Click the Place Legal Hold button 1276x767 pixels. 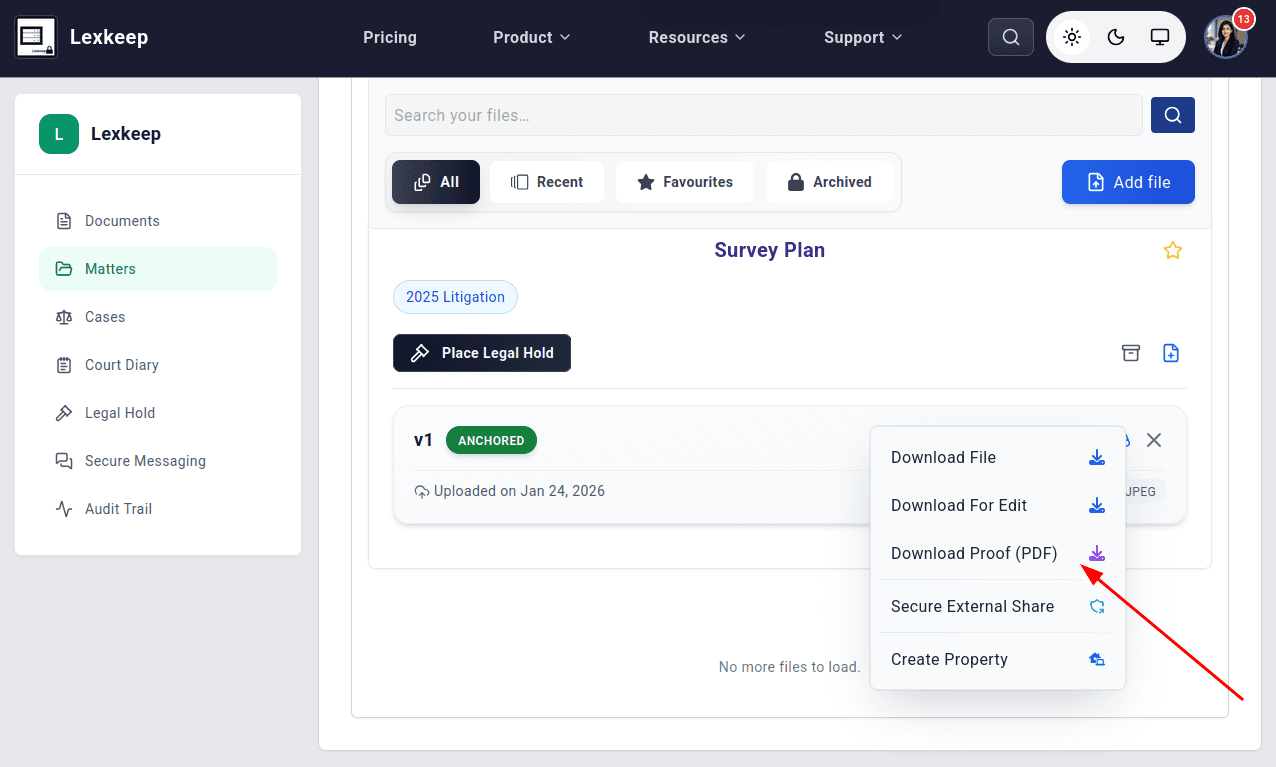482,353
